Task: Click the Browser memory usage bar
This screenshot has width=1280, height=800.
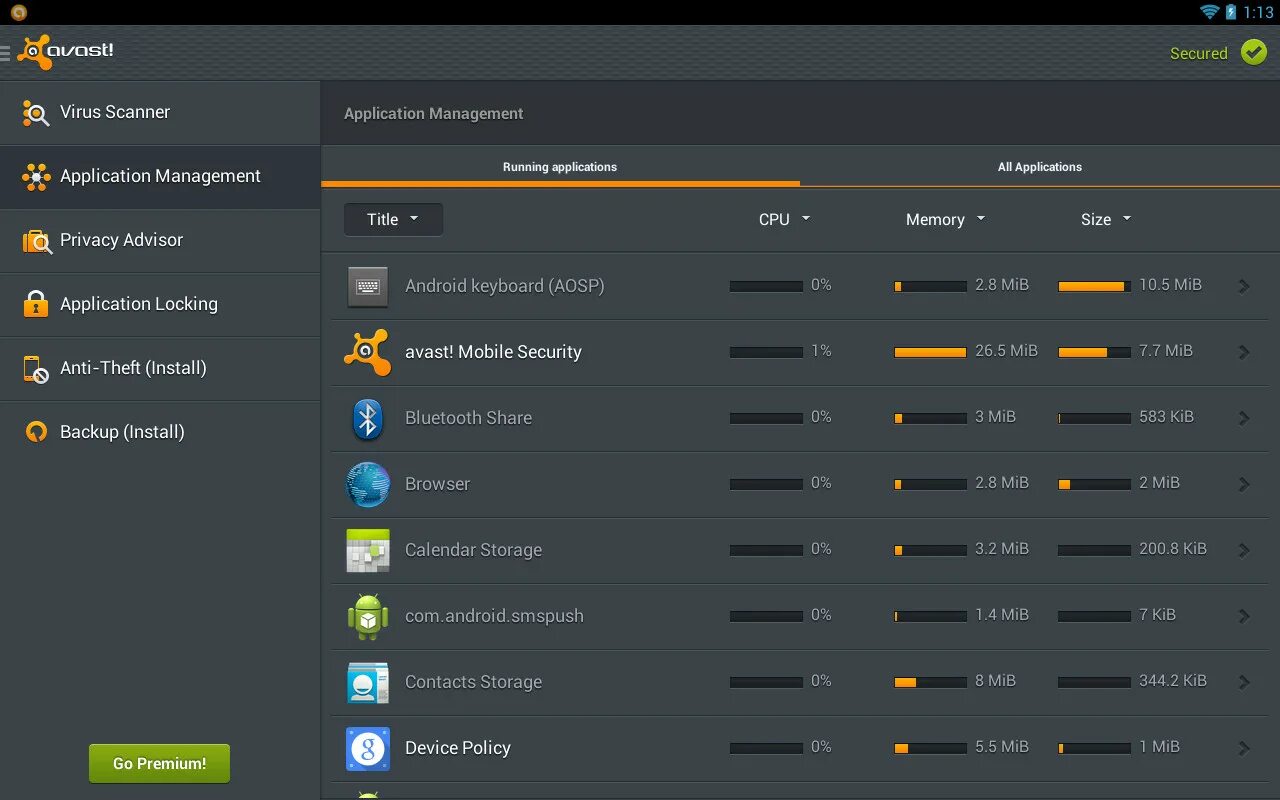Action: tap(928, 484)
